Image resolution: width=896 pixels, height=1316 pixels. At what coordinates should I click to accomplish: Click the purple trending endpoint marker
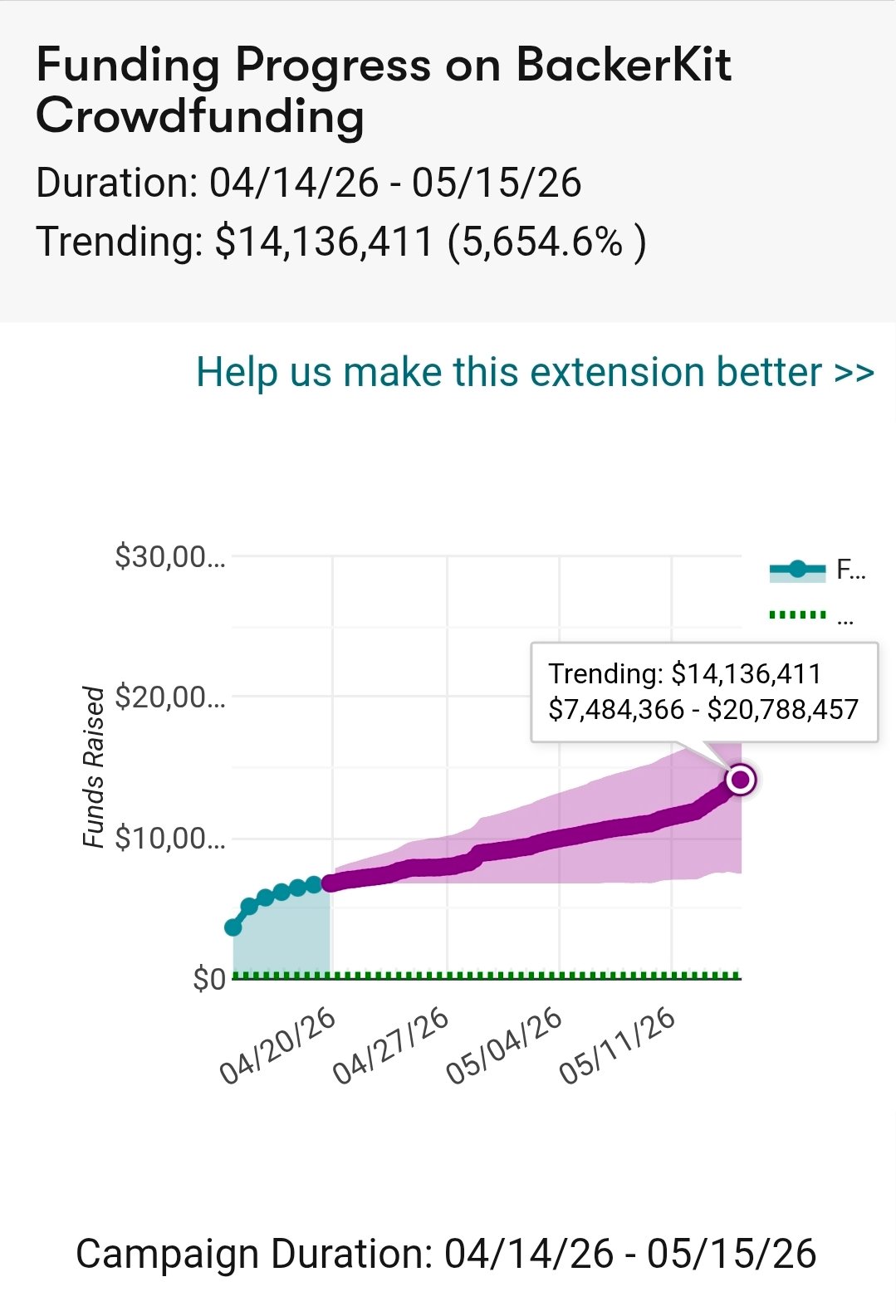[740, 780]
